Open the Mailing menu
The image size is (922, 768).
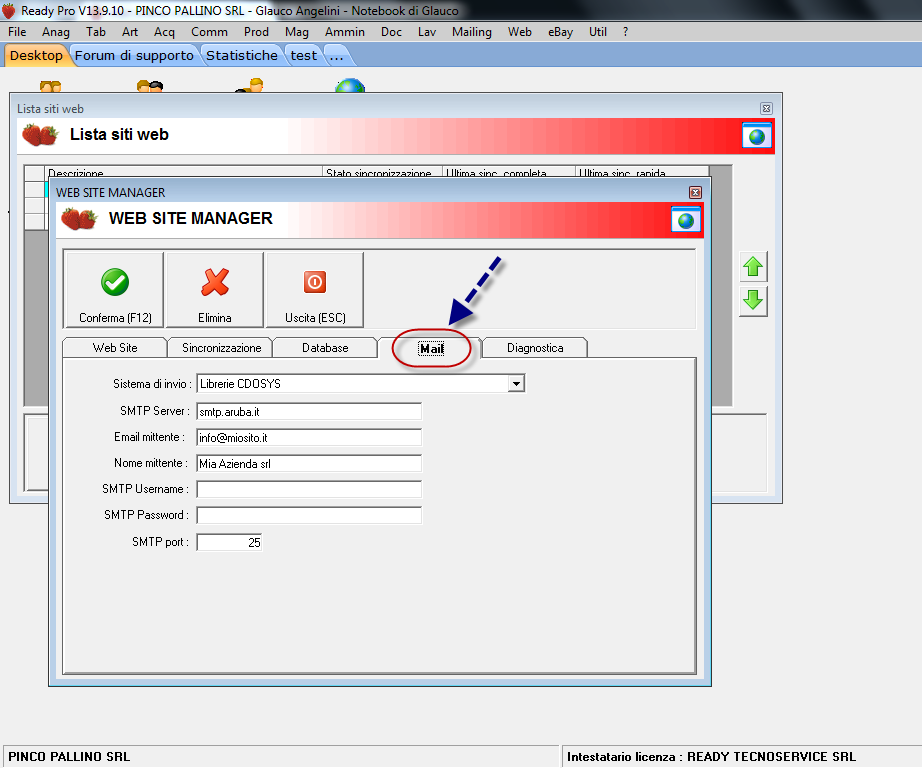click(472, 32)
